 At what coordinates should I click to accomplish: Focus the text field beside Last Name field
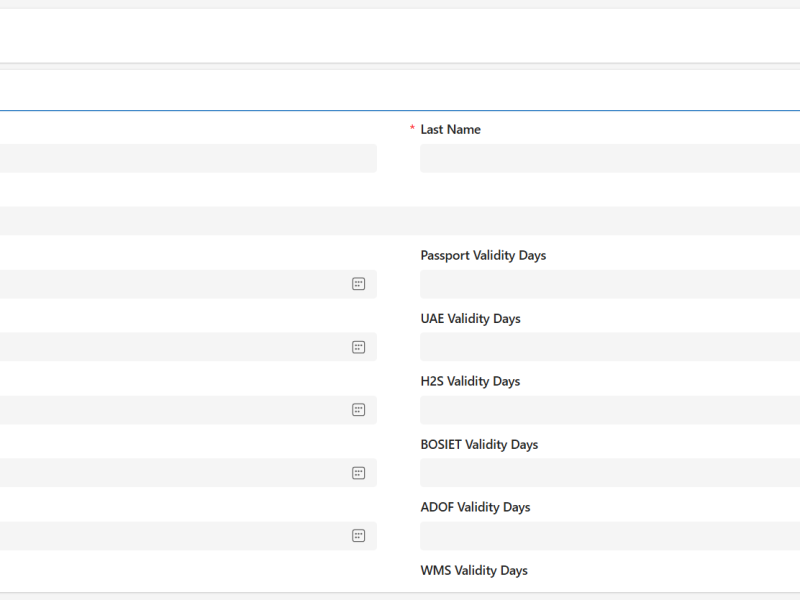[x=188, y=158]
